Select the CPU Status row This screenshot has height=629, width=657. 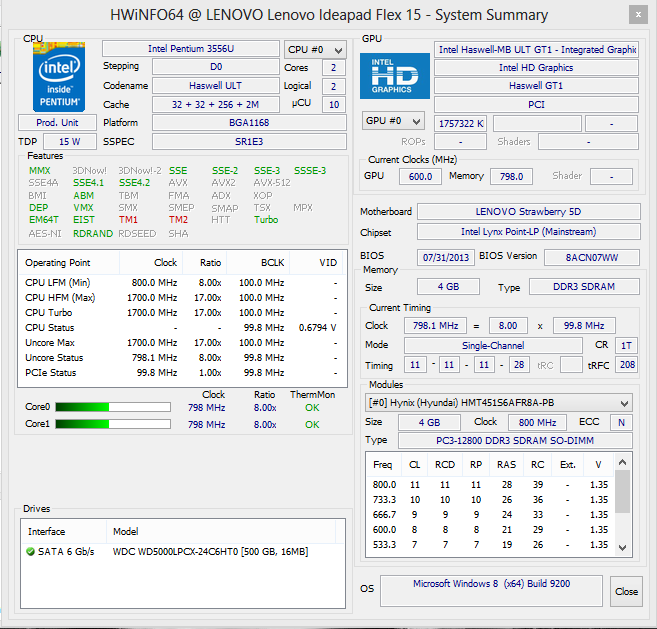182,328
